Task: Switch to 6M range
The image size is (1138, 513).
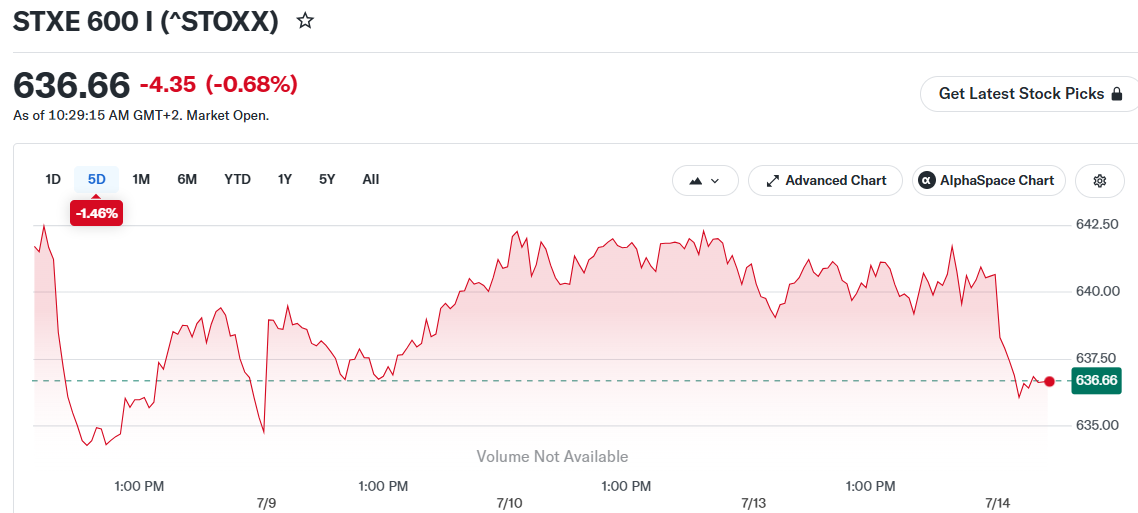Action: 187,179
